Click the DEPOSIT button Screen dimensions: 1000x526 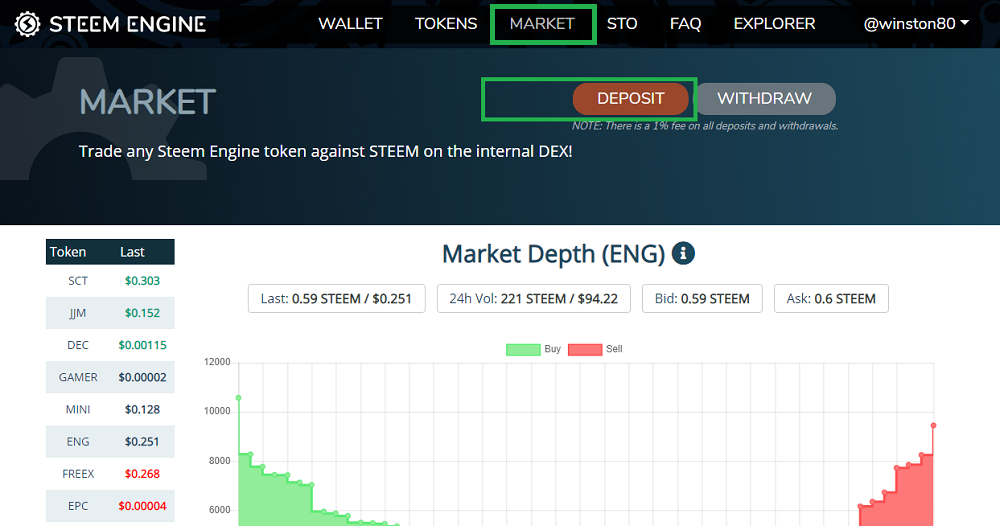click(631, 99)
